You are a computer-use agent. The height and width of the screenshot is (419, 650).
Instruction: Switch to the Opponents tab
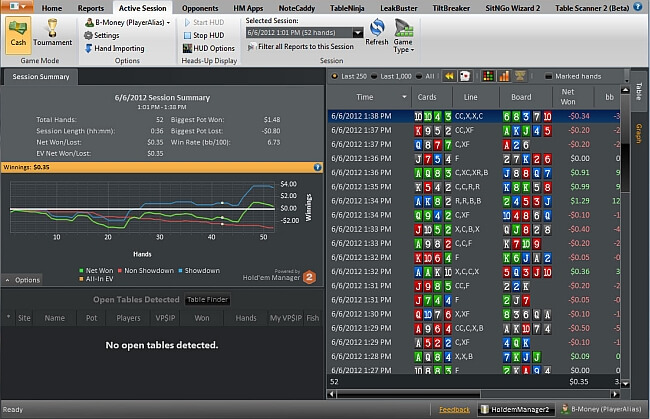click(199, 7)
